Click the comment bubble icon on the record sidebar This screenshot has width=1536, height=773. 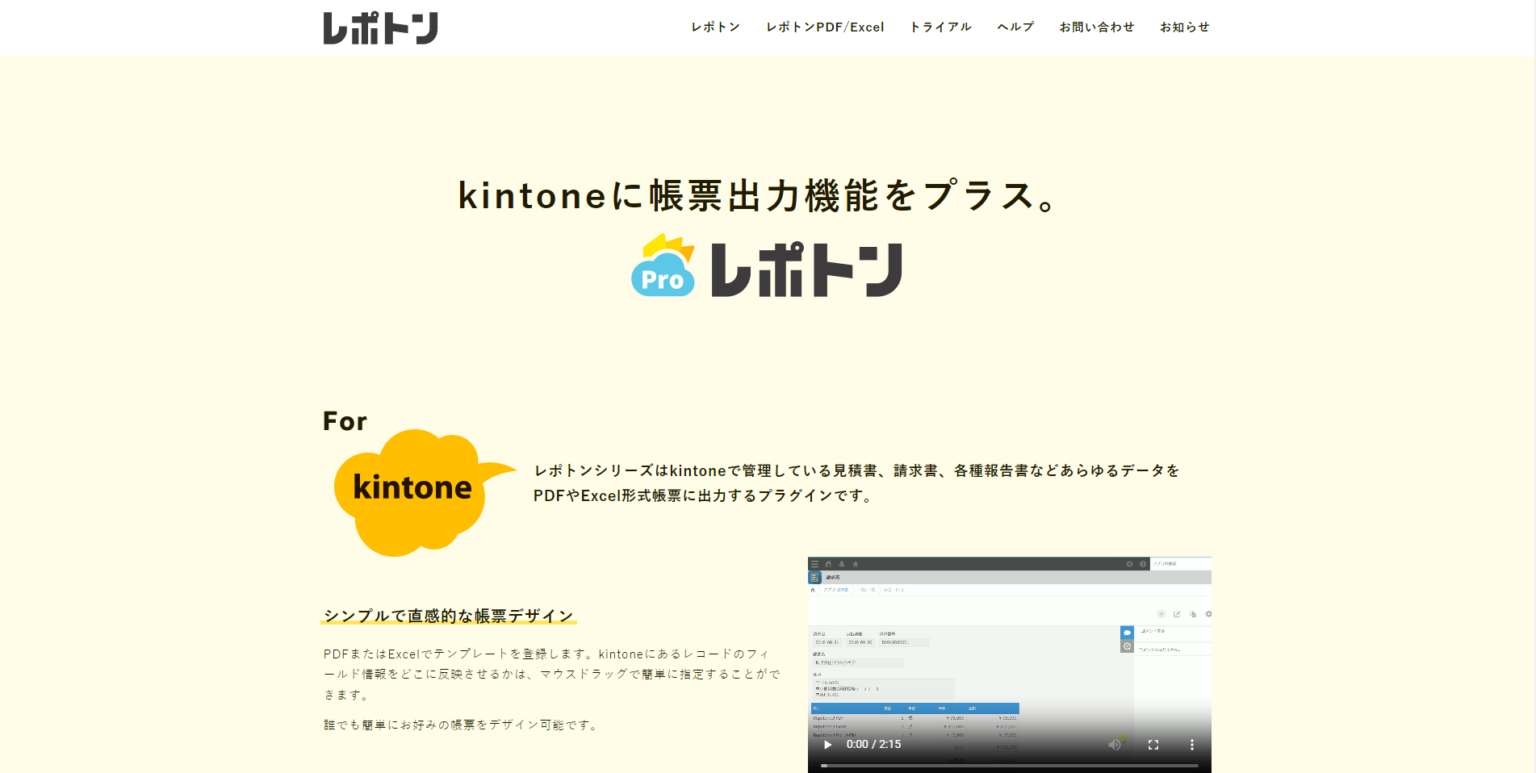[1127, 630]
